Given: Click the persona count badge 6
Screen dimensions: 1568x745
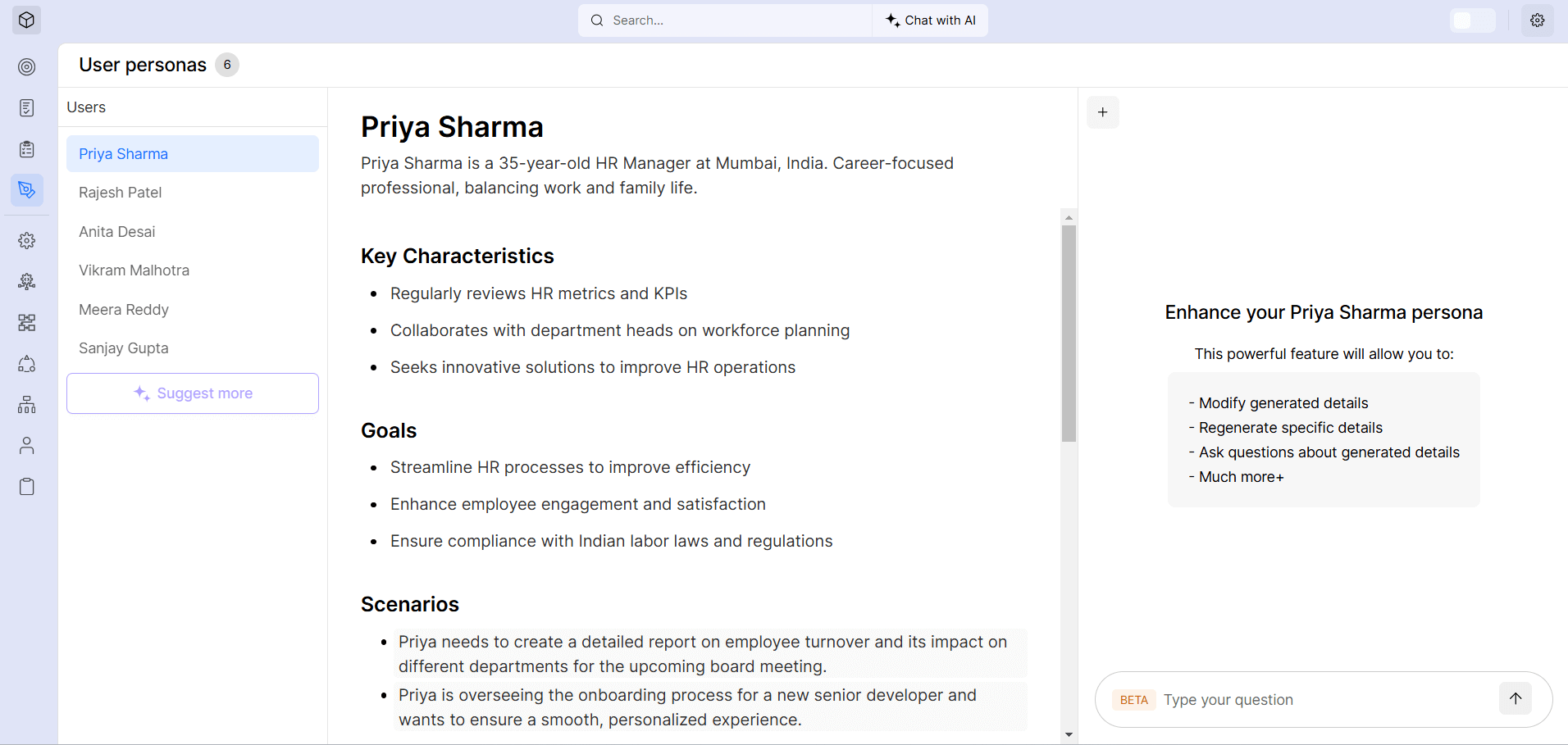Looking at the screenshot, I should click(x=227, y=65).
